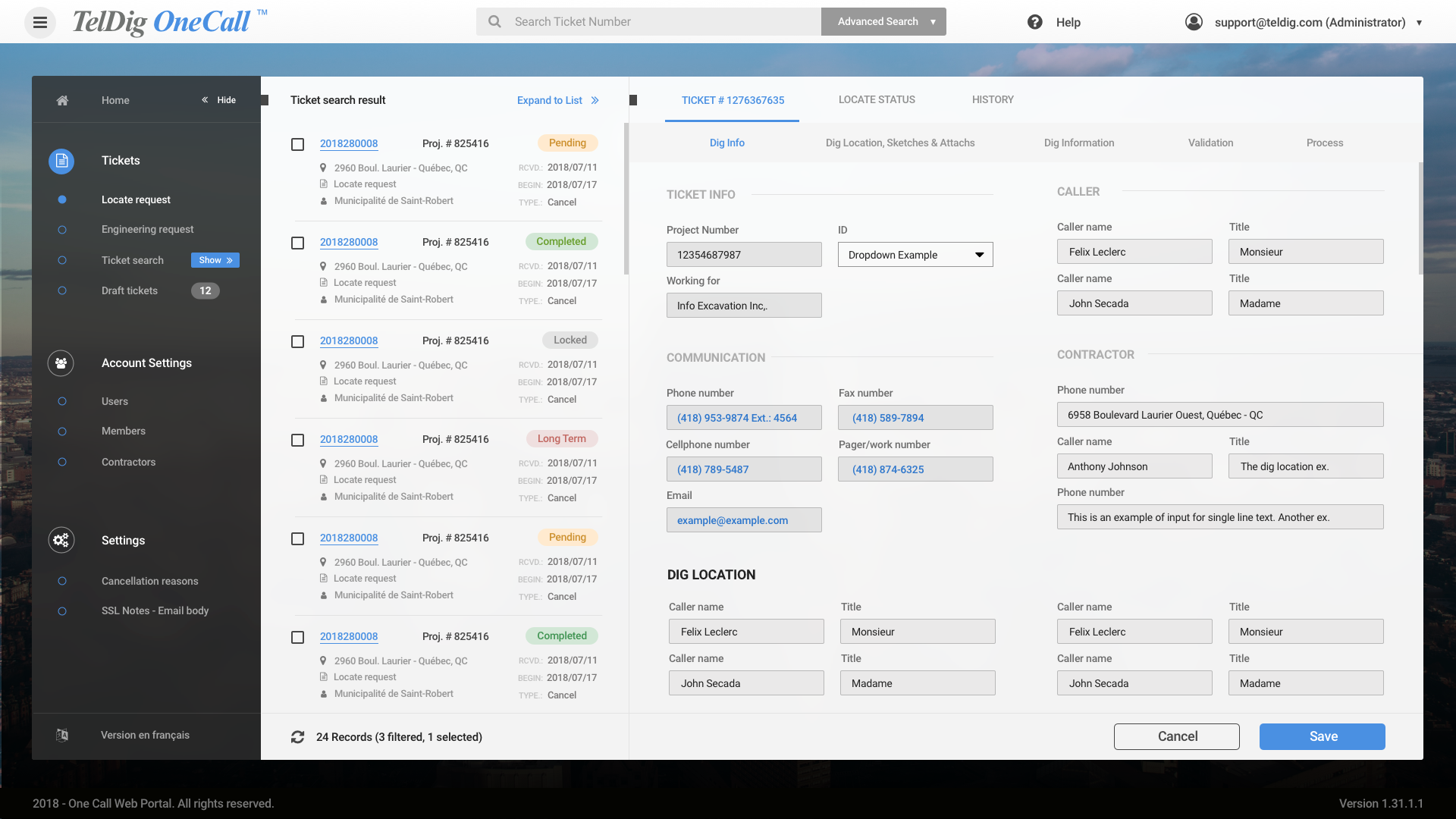The width and height of the screenshot is (1456, 819).
Task: Click the Save button
Action: pos(1322,736)
